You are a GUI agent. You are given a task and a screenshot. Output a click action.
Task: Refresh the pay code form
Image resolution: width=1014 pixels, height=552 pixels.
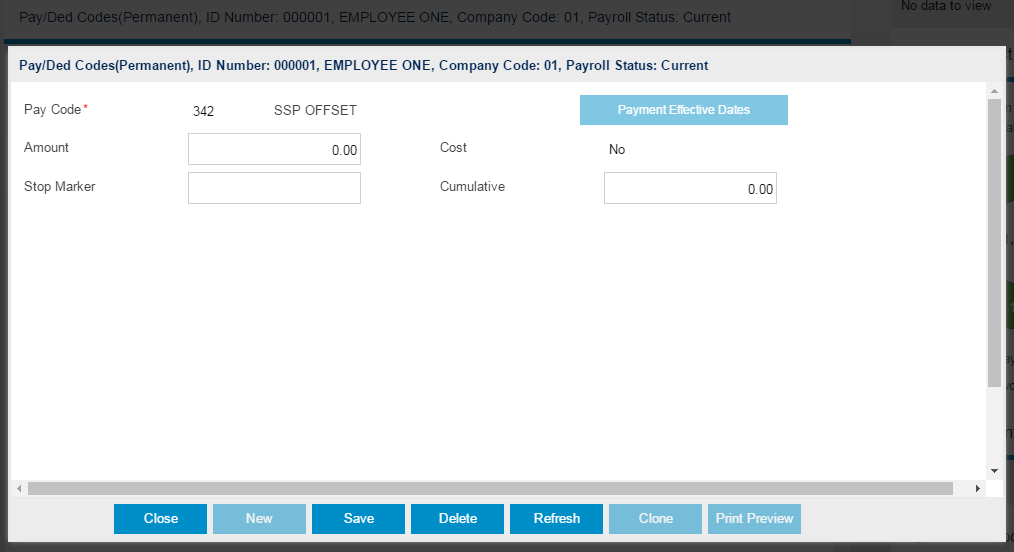point(556,519)
